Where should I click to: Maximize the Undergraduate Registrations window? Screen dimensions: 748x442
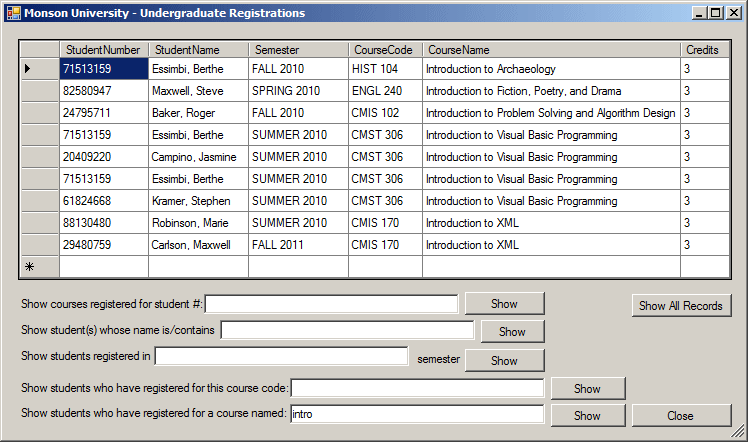point(716,13)
